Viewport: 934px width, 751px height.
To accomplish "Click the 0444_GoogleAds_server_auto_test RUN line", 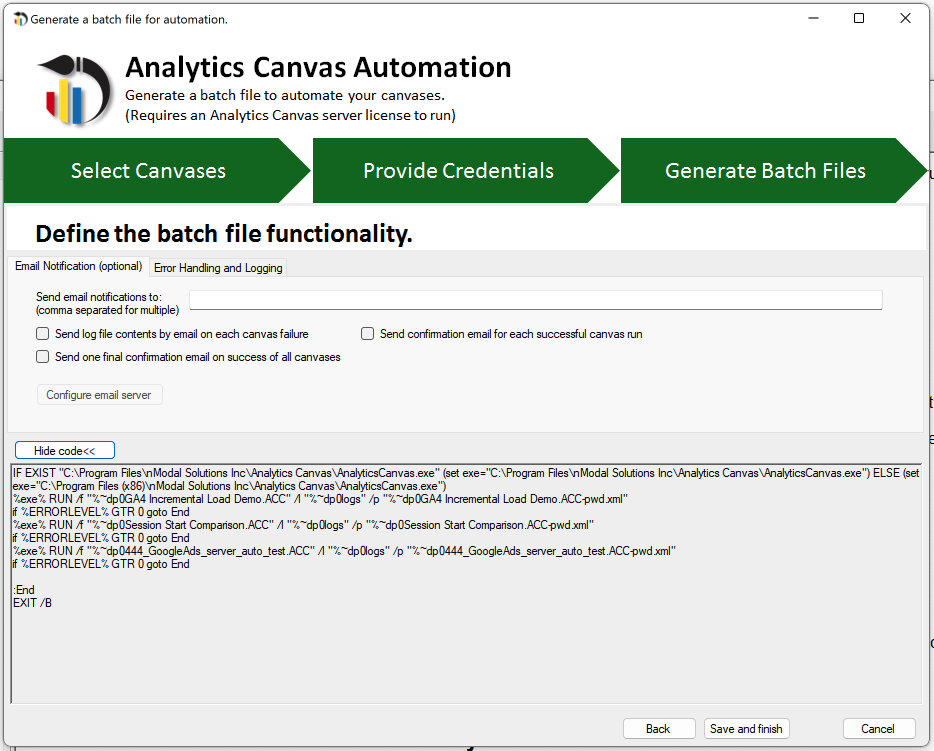I will coord(344,551).
